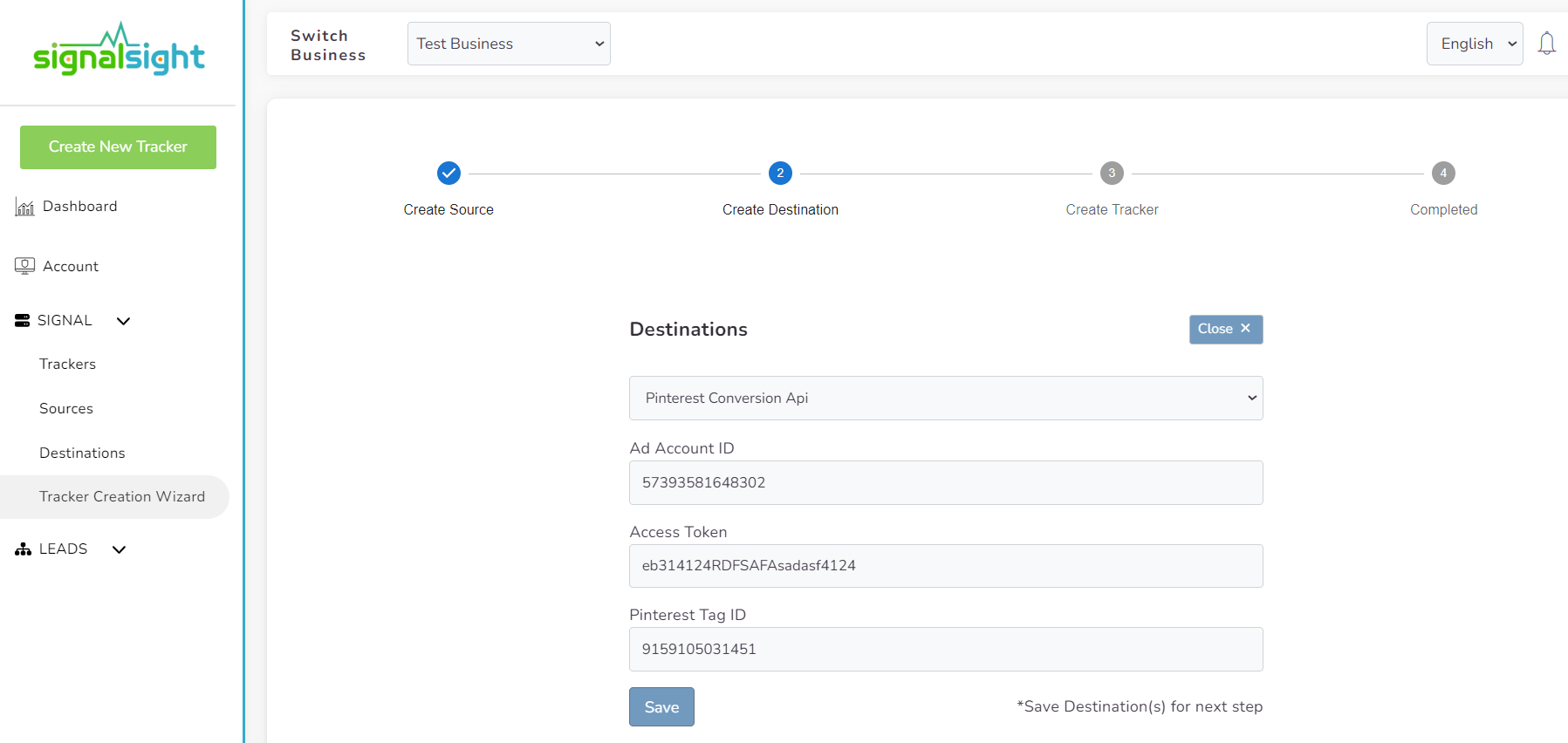The height and width of the screenshot is (743, 1568).
Task: Click the Create Destination step label
Action: [x=780, y=210]
